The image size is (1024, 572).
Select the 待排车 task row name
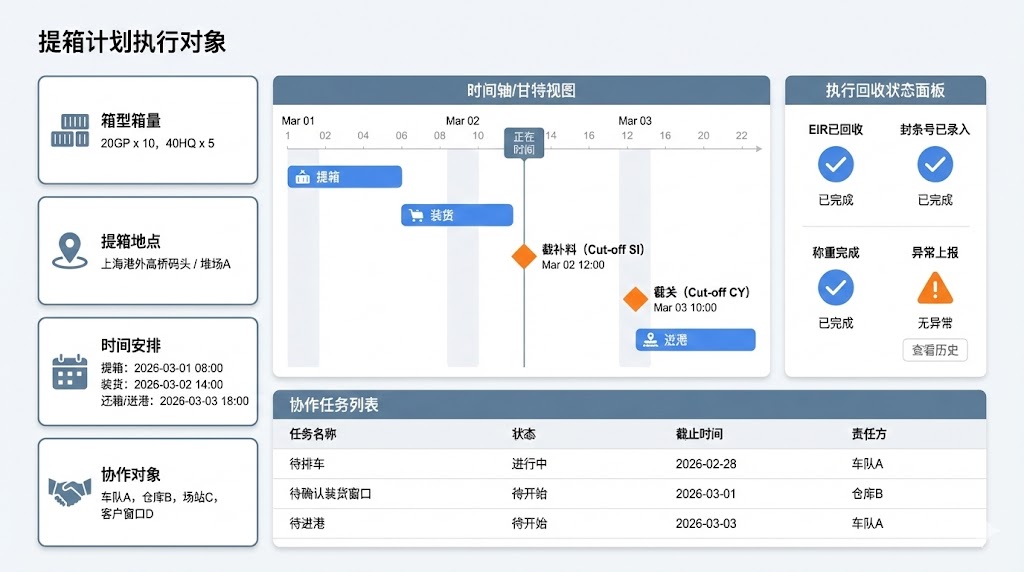click(x=307, y=464)
